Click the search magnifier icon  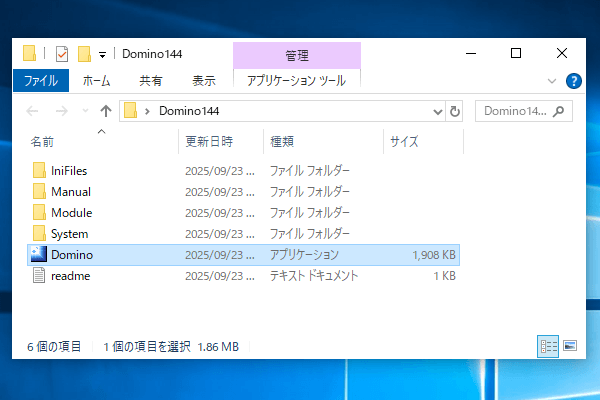[557, 111]
